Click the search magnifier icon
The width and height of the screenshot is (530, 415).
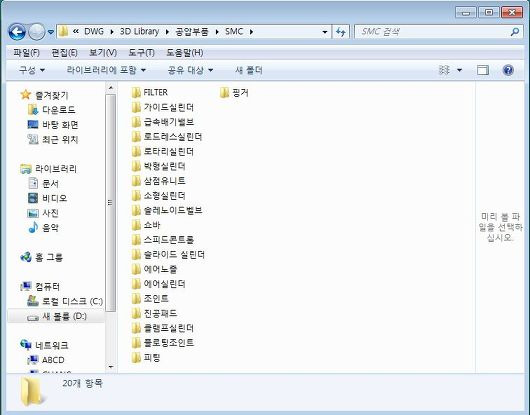click(x=515, y=32)
